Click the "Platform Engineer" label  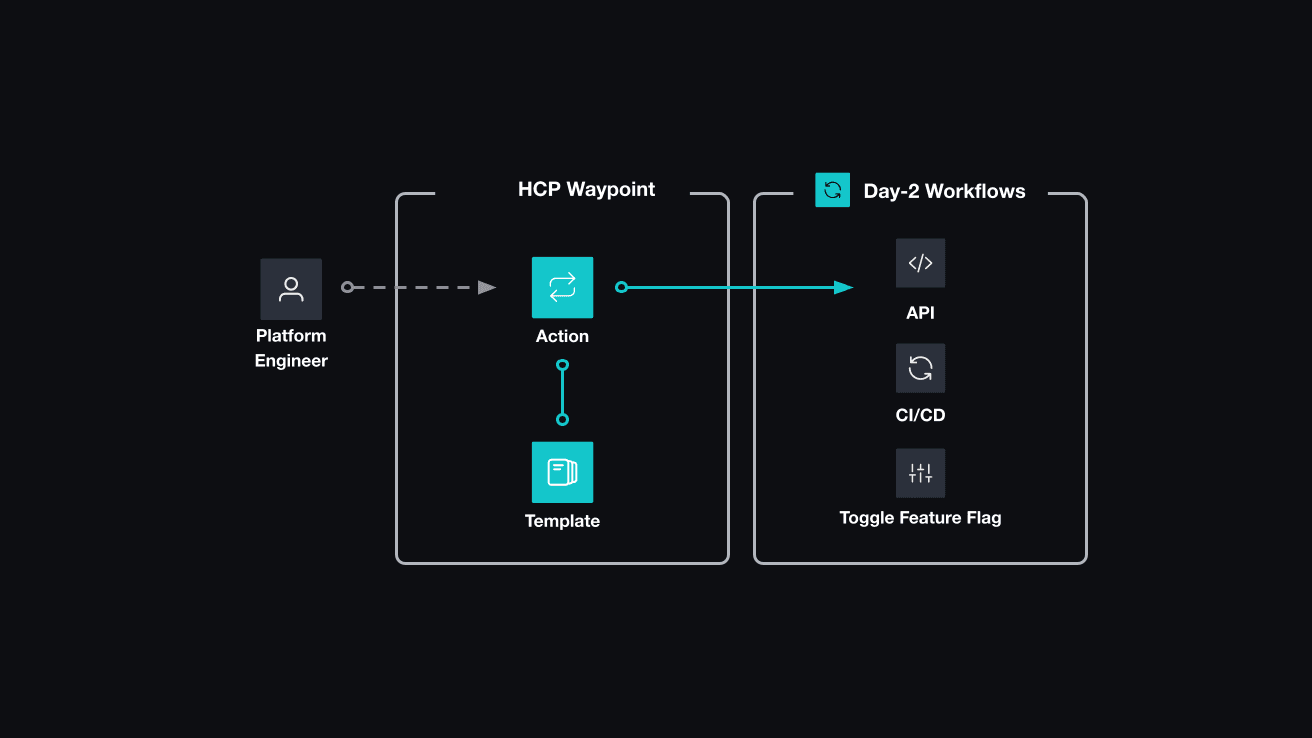(291, 348)
